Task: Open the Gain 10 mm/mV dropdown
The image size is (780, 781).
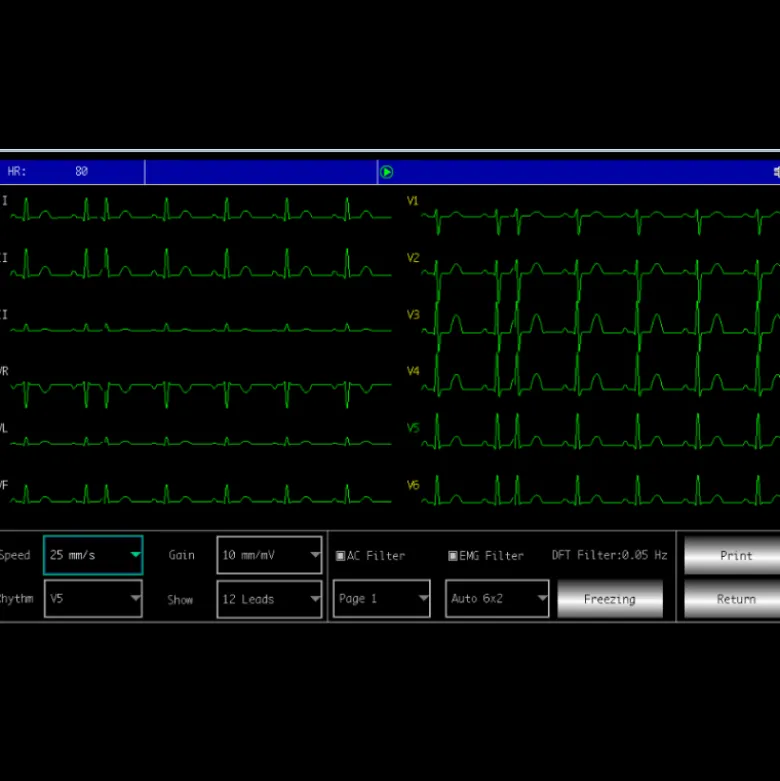Action: tap(269, 555)
